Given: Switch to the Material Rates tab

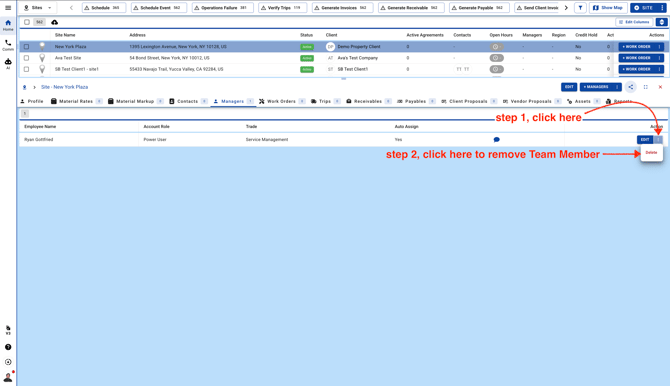Looking at the screenshot, I should pyautogui.click(x=76, y=101).
